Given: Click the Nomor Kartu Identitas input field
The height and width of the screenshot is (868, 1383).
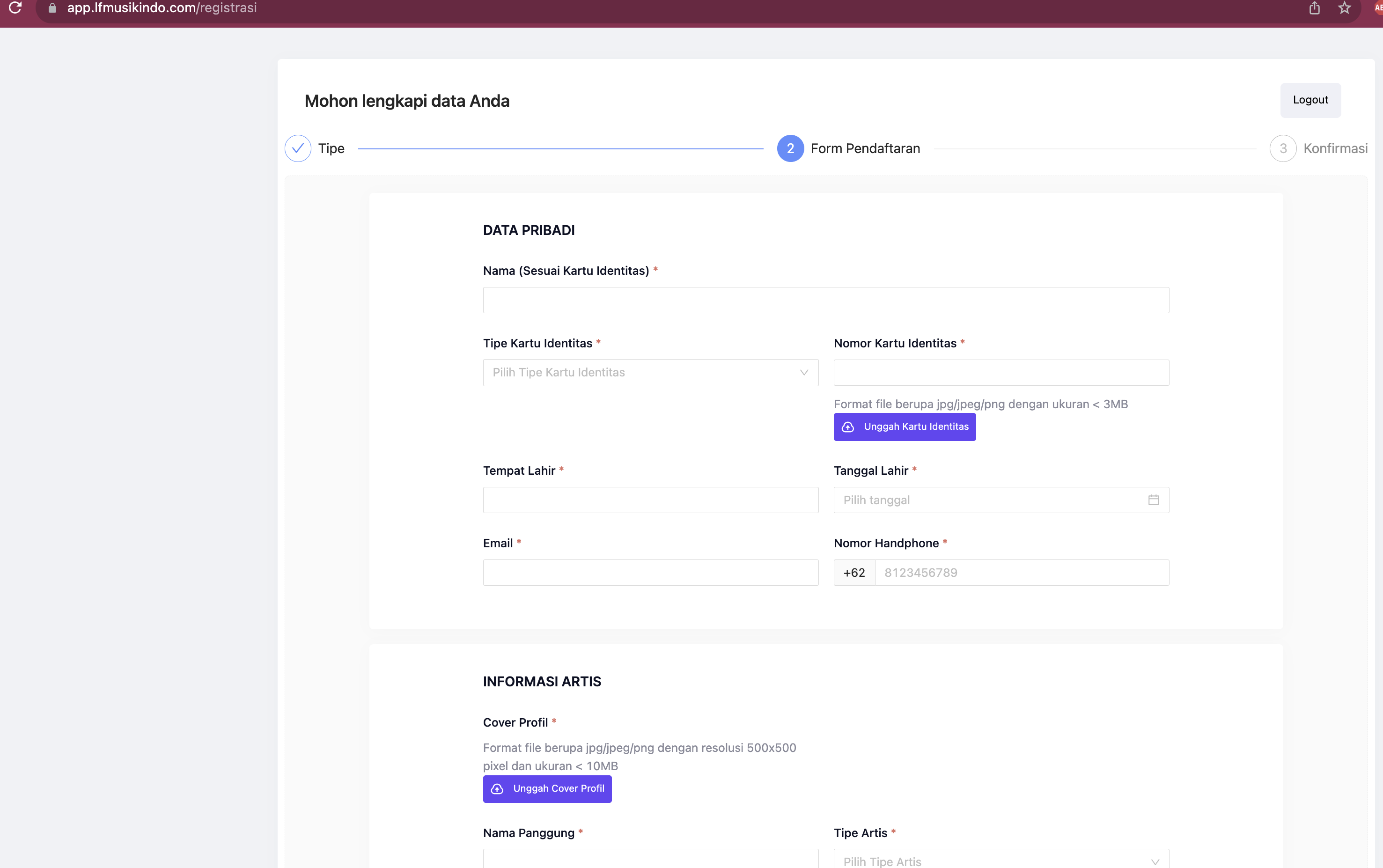Looking at the screenshot, I should 1000,373.
